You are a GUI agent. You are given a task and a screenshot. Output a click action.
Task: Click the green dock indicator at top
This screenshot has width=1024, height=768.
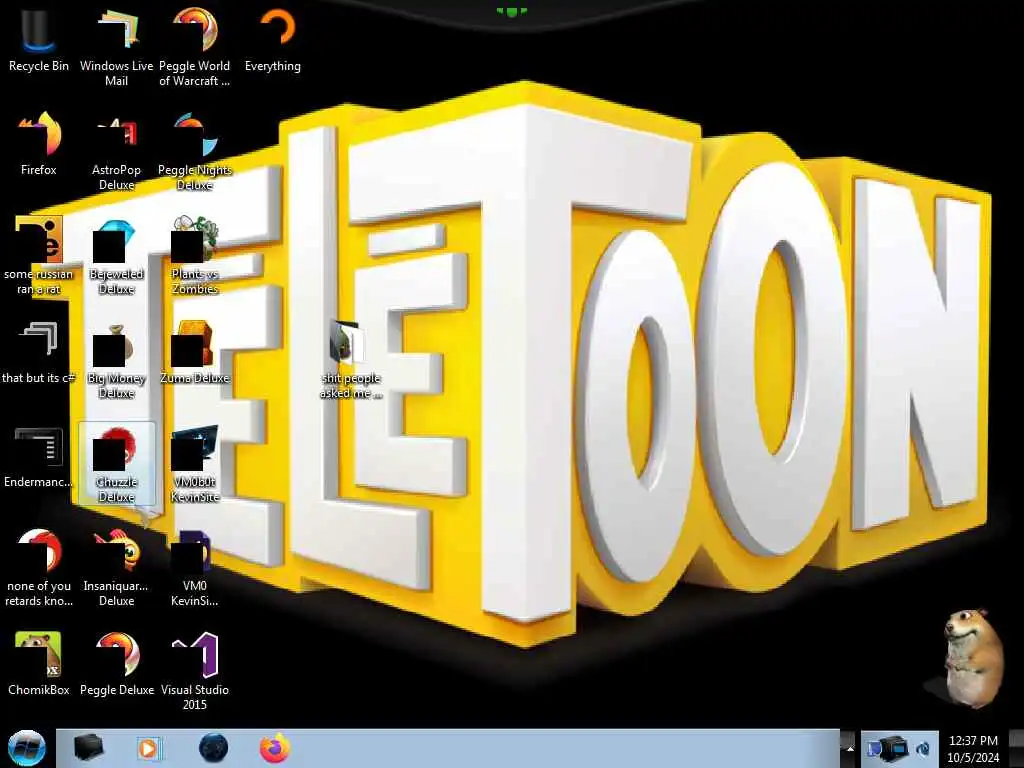click(x=512, y=11)
